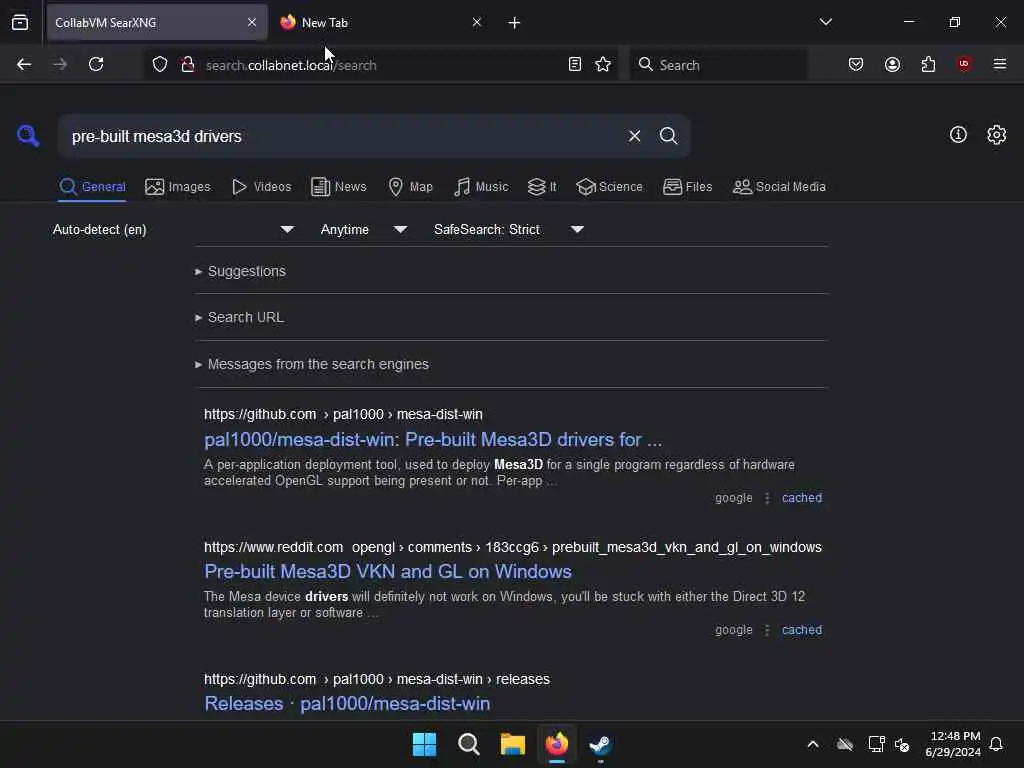
Task: Select the News search category
Action: pos(338,187)
